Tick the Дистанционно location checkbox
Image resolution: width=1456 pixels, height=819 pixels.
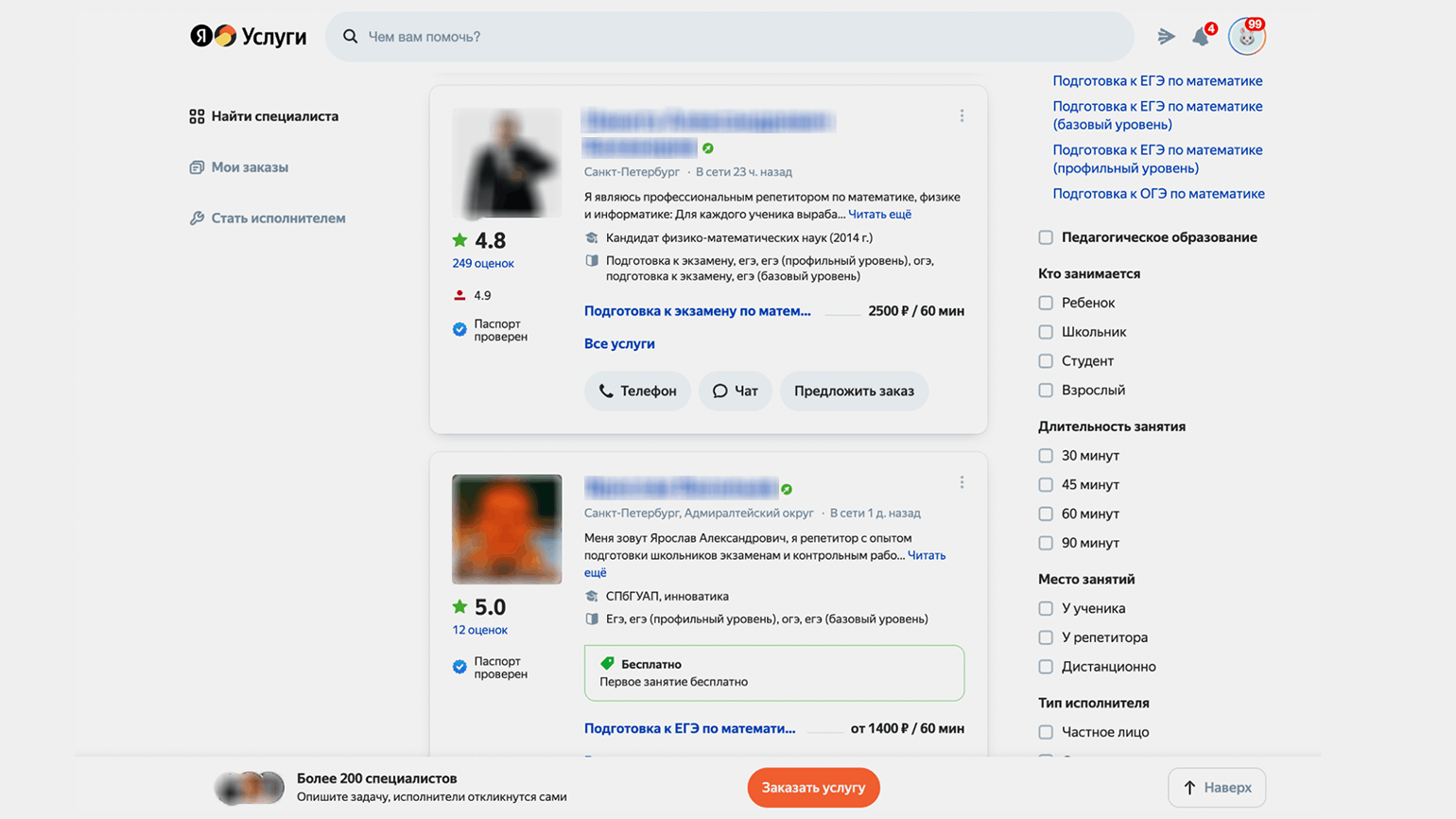coord(1046,667)
